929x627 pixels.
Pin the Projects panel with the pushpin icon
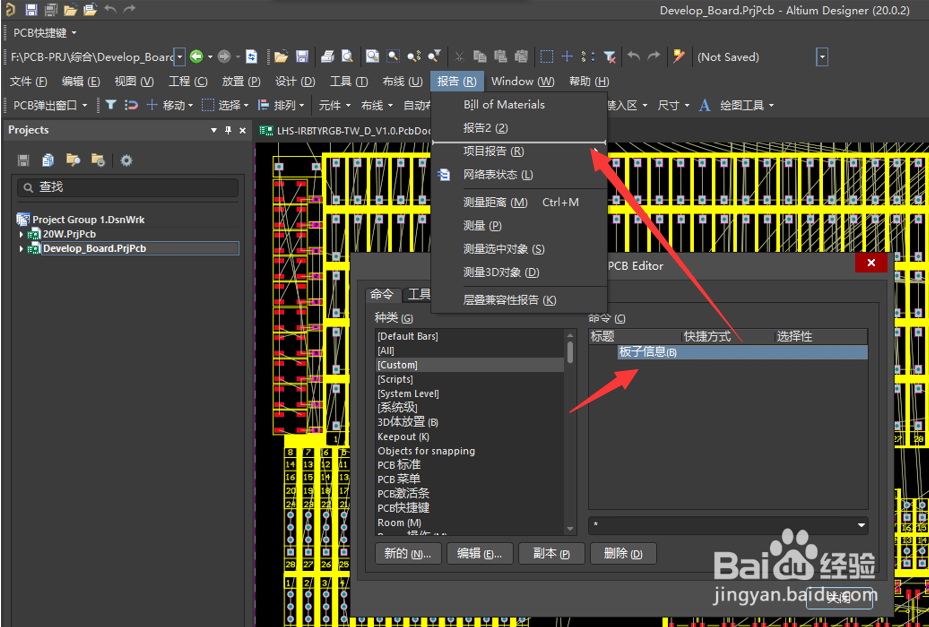pyautogui.click(x=228, y=130)
